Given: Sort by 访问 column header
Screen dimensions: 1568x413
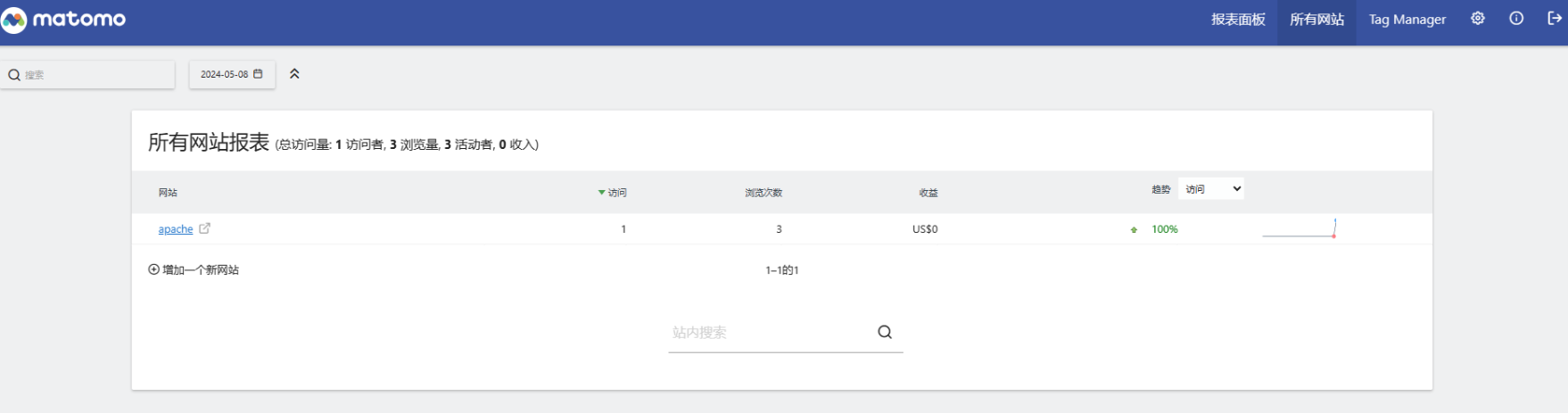Looking at the screenshot, I should point(616,193).
